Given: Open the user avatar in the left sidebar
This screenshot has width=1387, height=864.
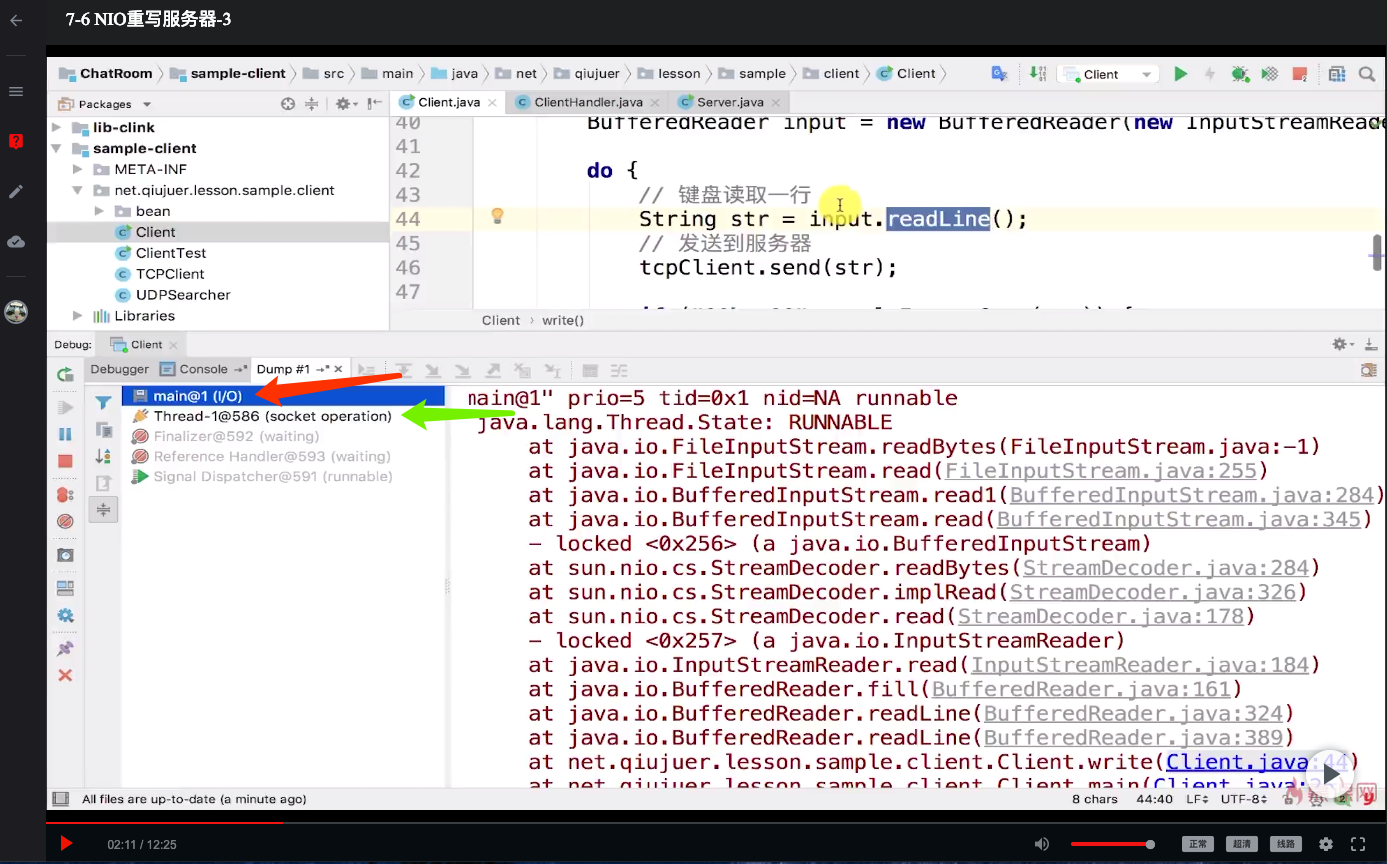Looking at the screenshot, I should coord(16,311).
